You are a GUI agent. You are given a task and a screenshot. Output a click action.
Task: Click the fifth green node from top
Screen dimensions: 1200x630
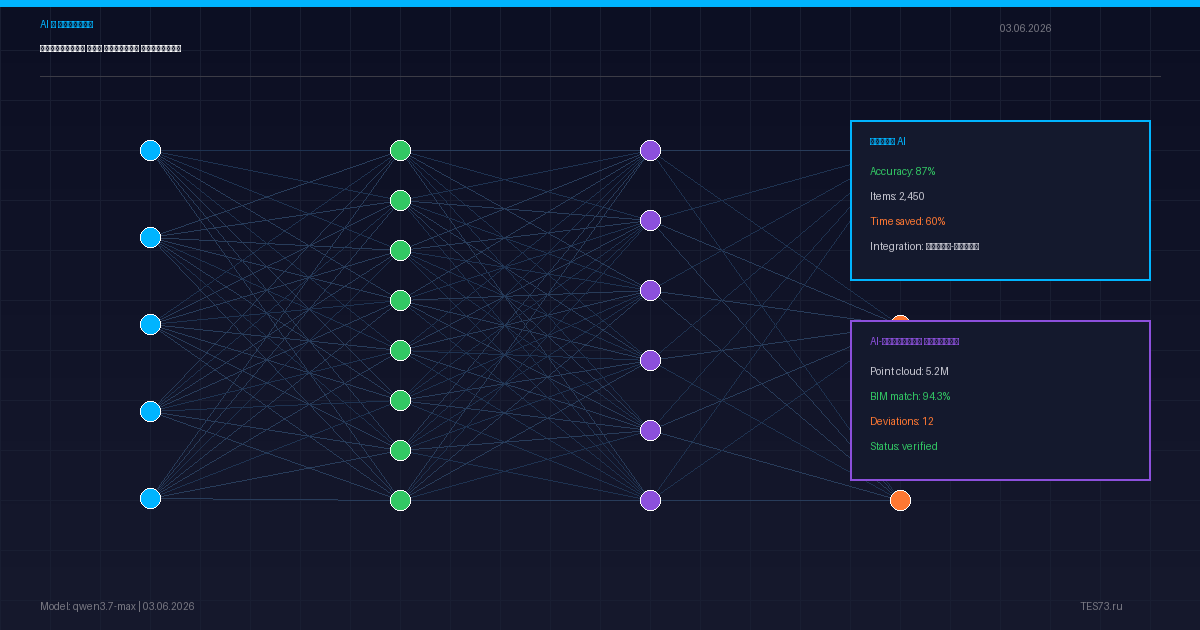point(400,350)
